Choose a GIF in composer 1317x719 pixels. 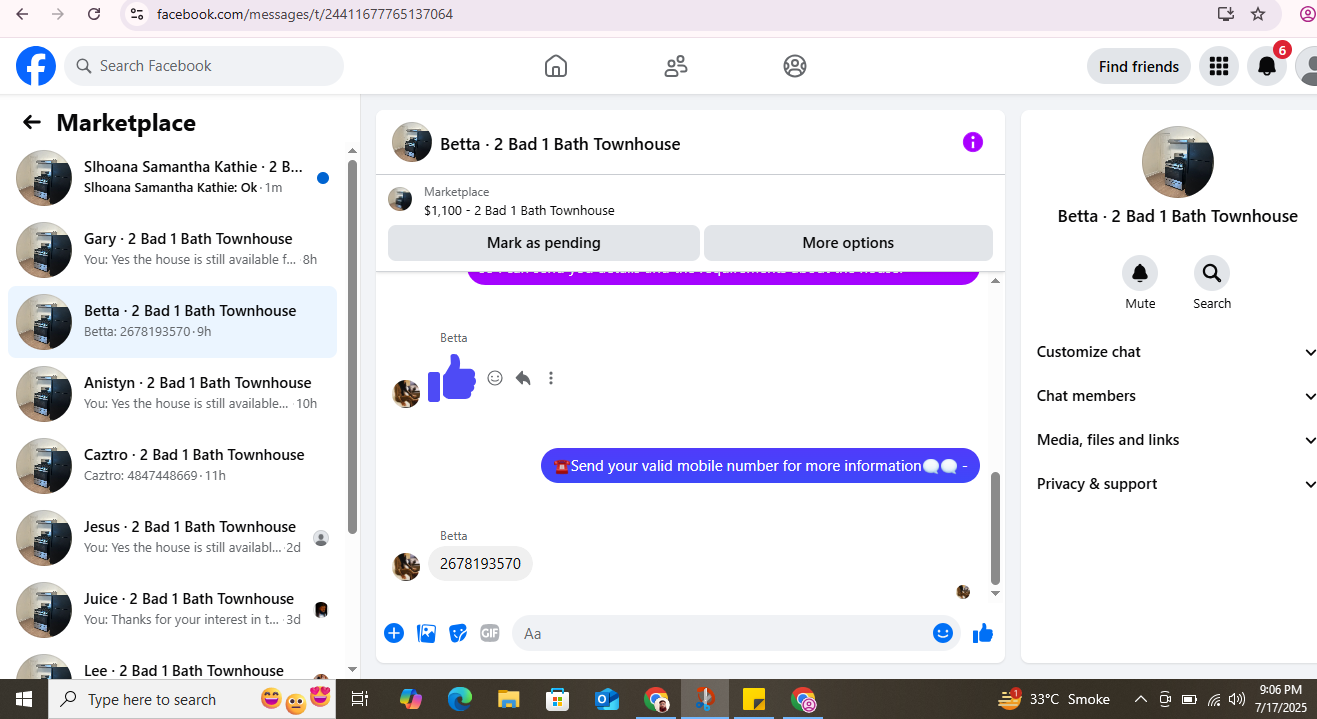[489, 633]
